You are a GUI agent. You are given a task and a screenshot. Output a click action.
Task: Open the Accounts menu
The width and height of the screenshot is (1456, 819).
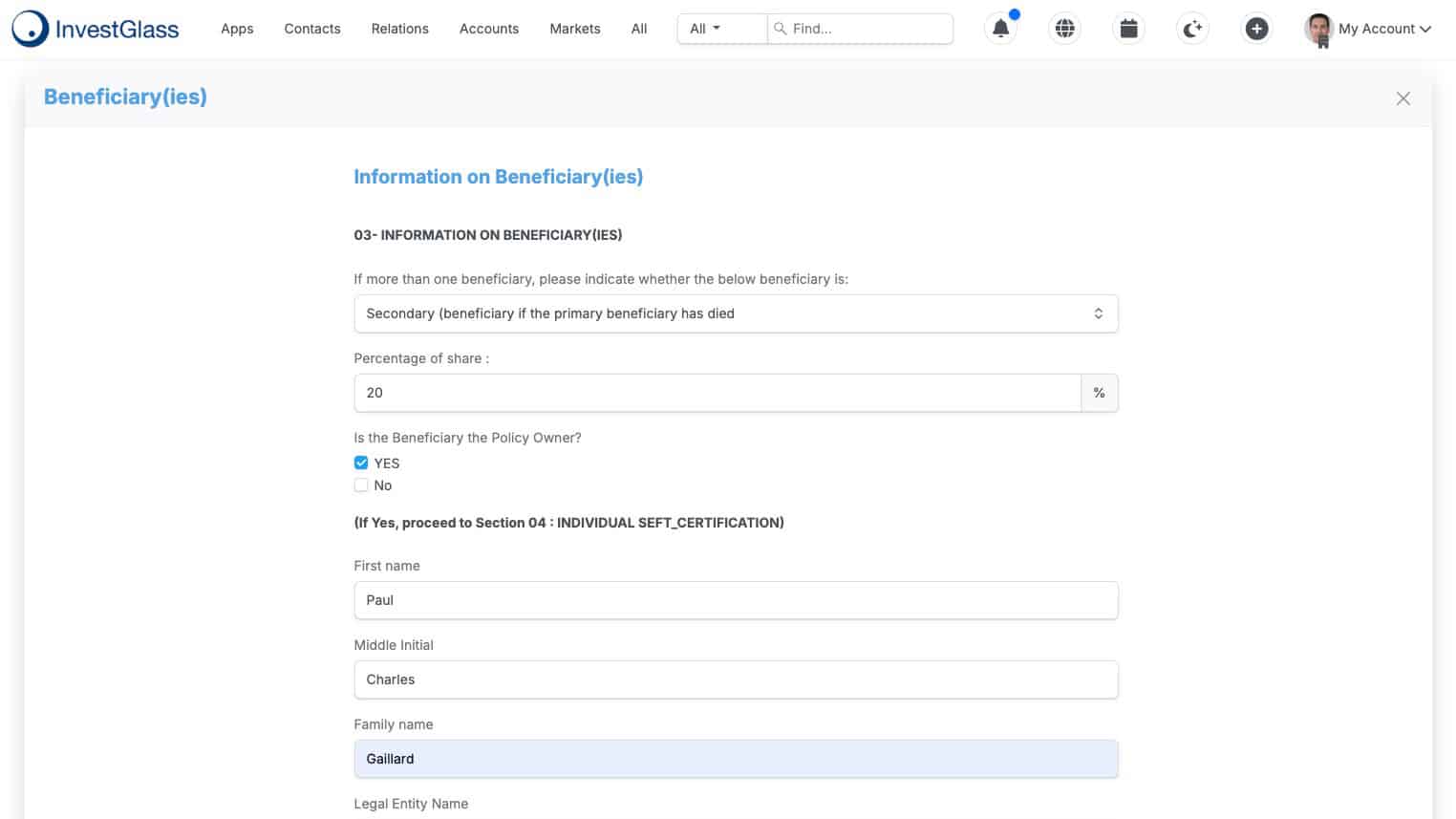click(489, 29)
